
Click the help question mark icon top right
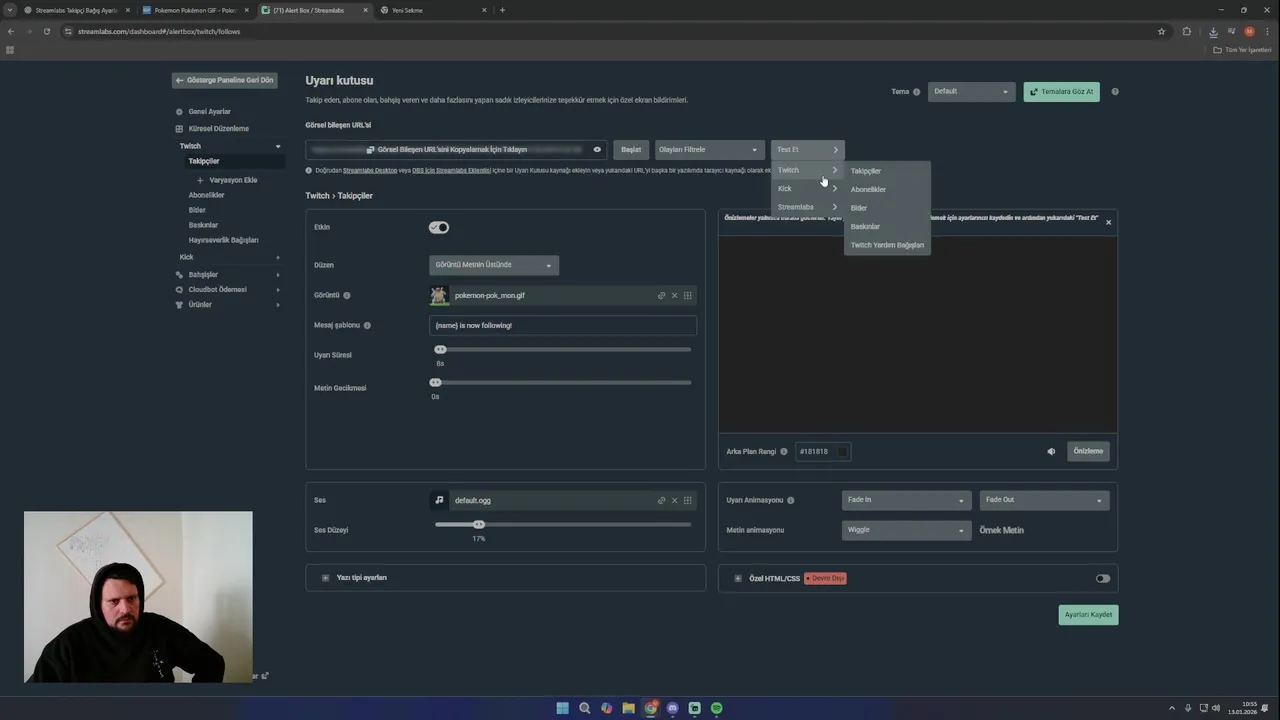pos(1115,92)
